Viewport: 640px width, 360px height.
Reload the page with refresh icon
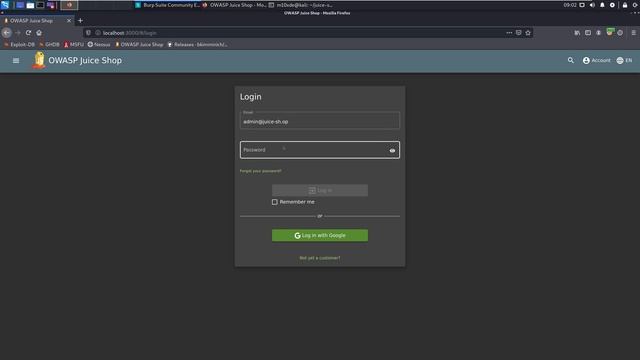pyautogui.click(x=28, y=33)
